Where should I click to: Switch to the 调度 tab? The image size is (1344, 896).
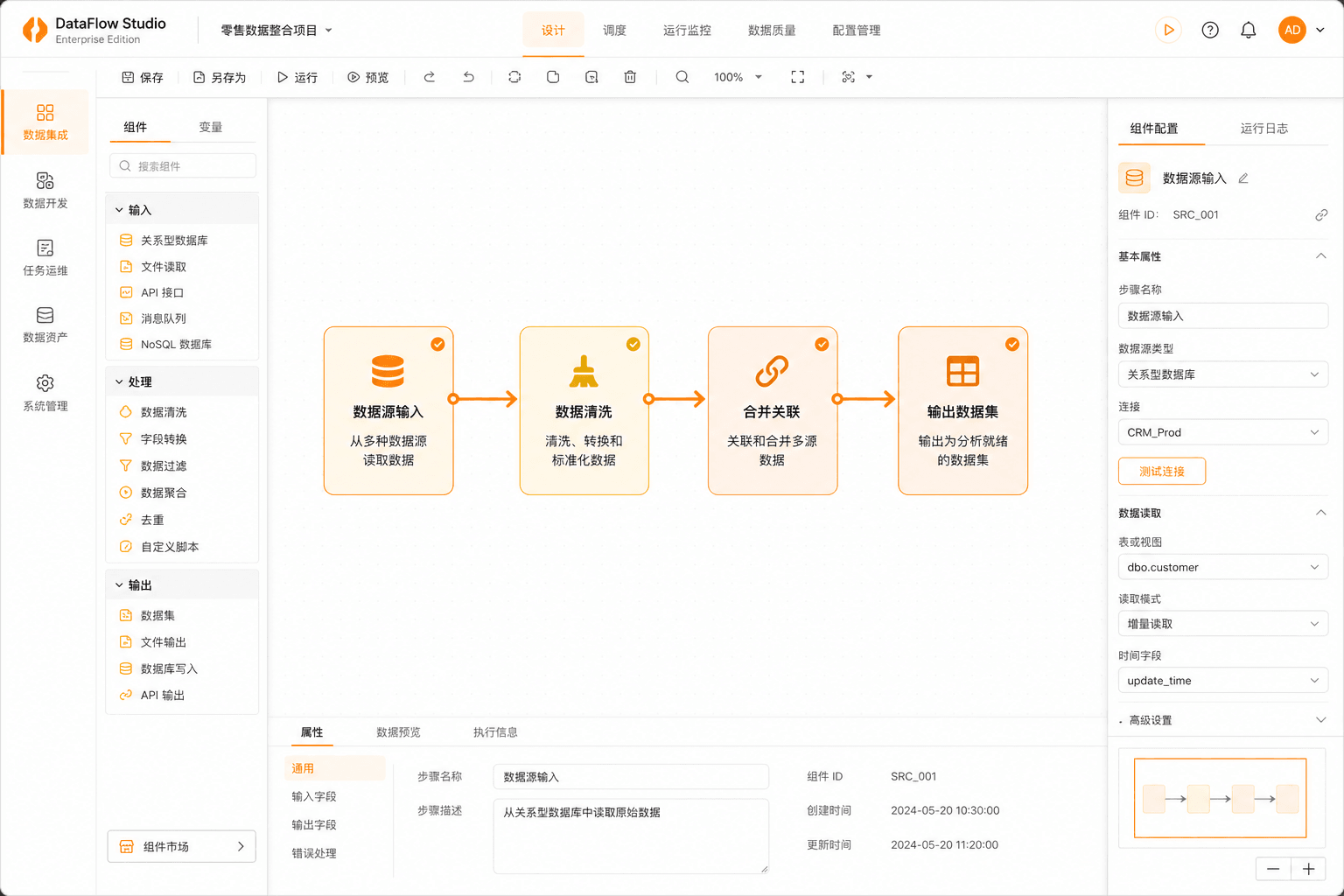point(614,31)
